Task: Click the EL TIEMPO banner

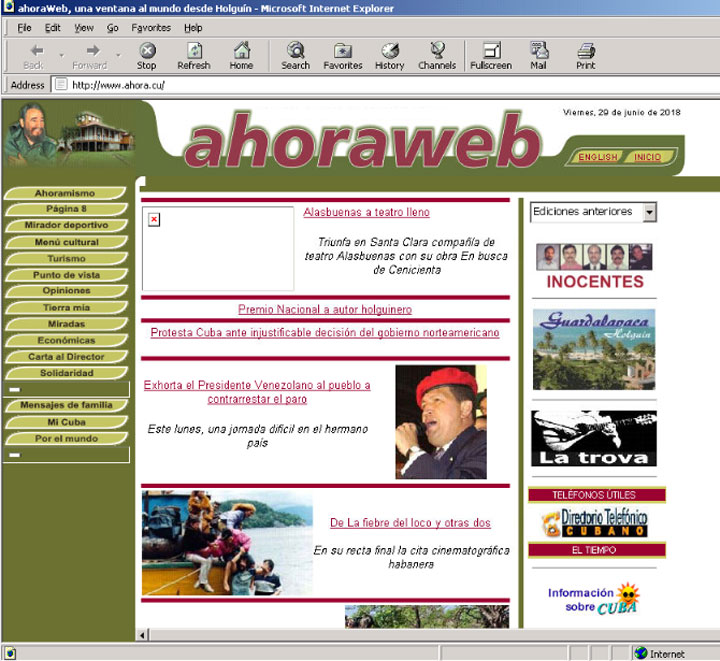Action: [x=596, y=550]
